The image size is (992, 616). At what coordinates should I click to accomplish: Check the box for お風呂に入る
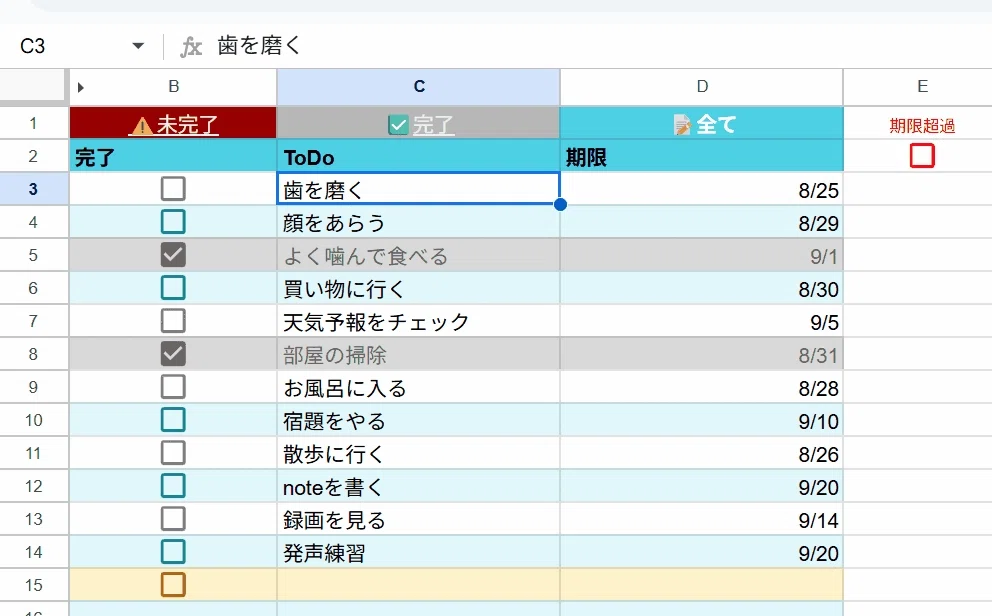173,386
